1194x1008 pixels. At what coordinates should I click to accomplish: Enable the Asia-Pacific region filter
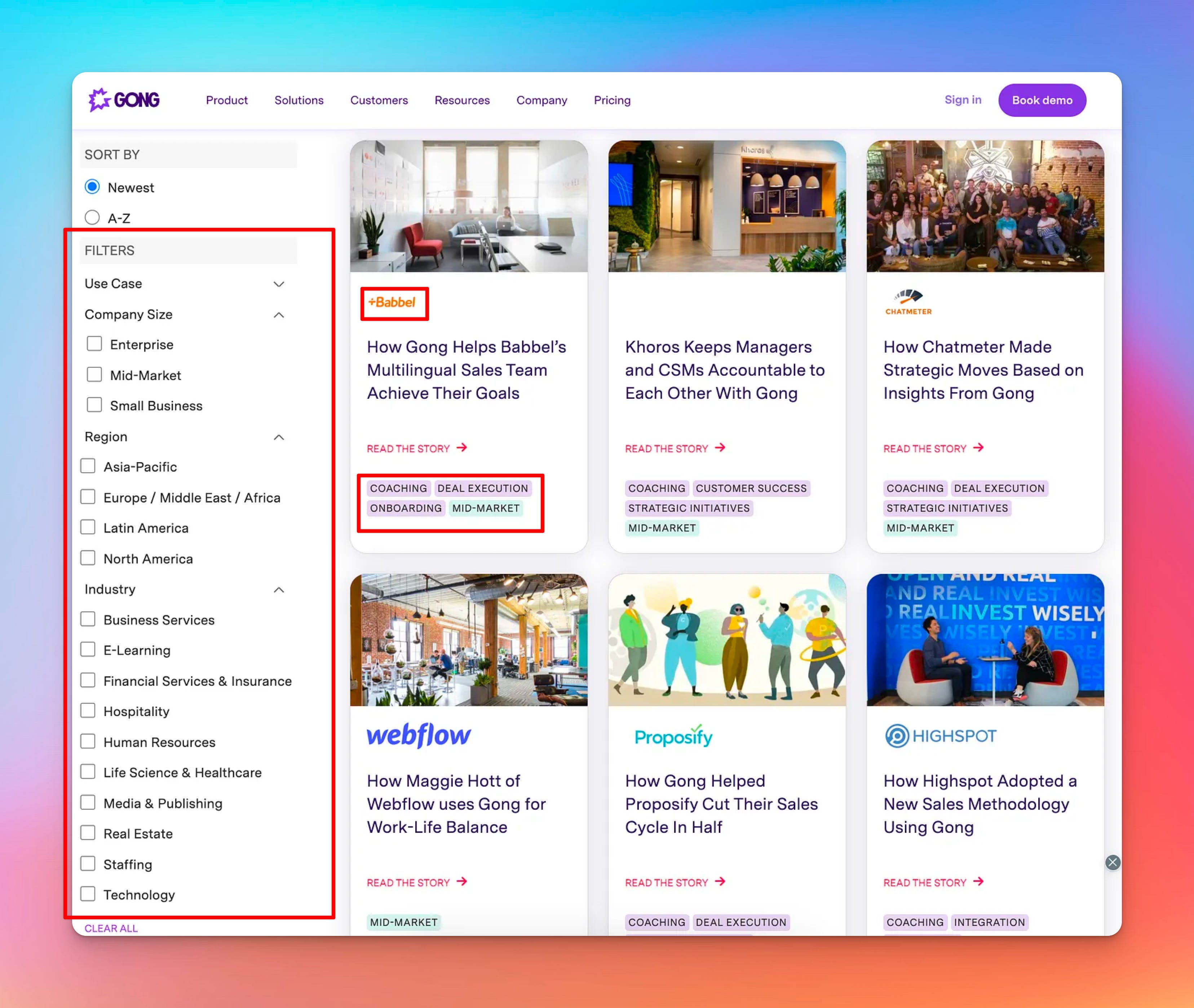point(88,466)
